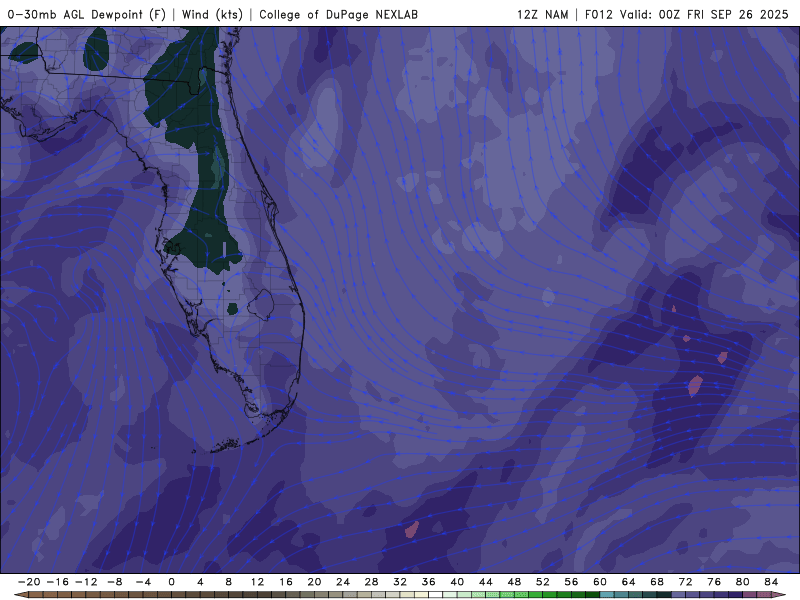Click the 72 legend value
The image size is (800, 600).
[x=686, y=582]
